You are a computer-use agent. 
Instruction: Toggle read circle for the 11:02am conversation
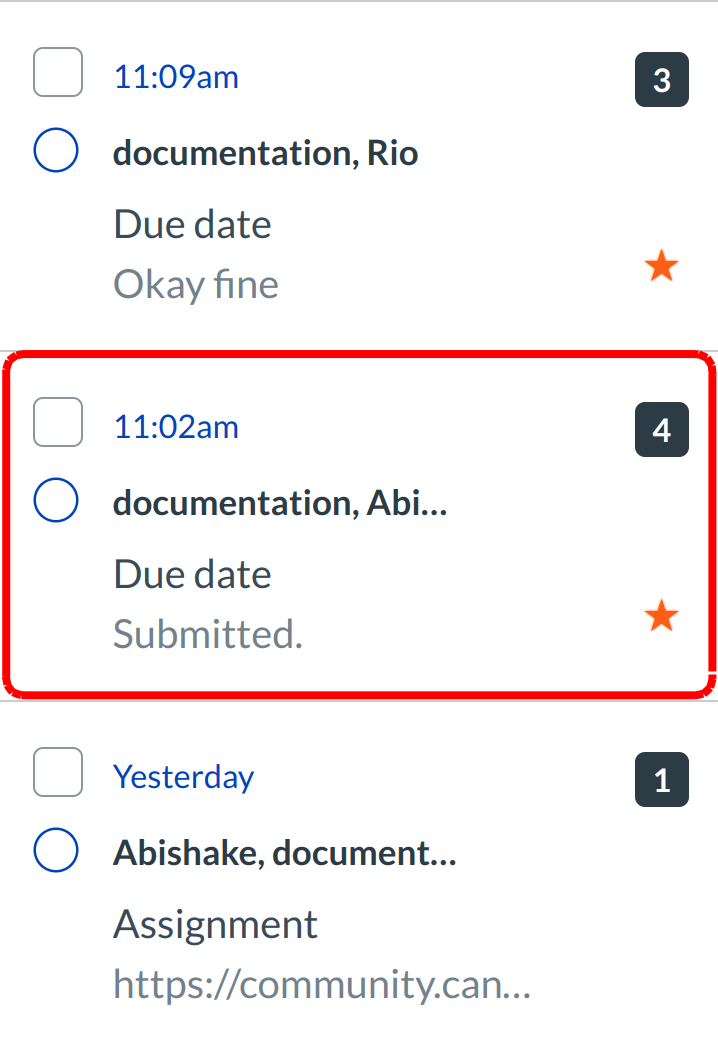56,501
